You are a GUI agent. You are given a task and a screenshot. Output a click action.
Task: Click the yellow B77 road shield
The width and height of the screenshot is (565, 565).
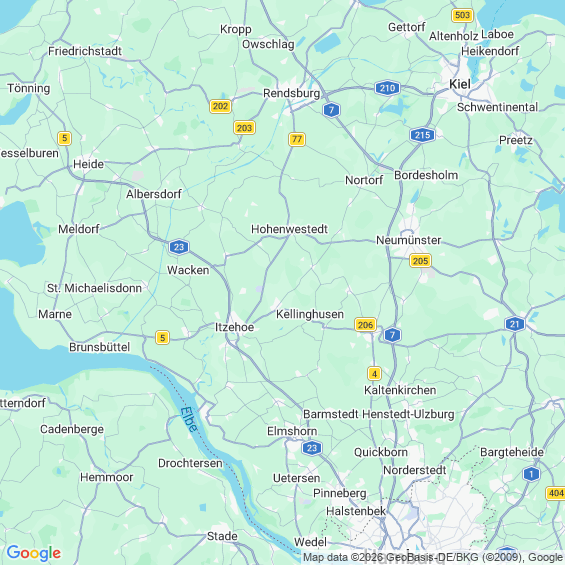pos(297,139)
